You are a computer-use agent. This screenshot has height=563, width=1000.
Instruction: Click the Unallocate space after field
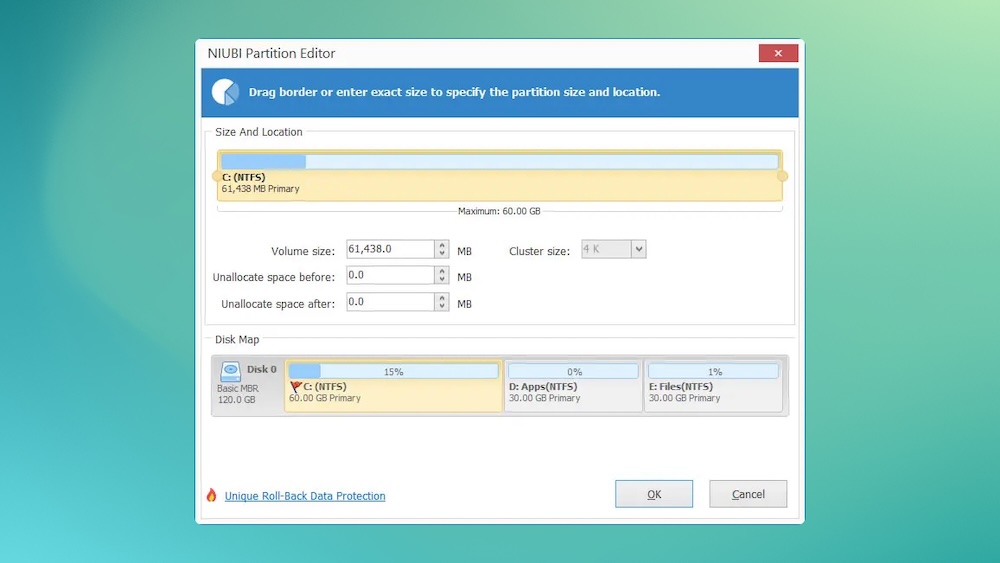point(390,302)
